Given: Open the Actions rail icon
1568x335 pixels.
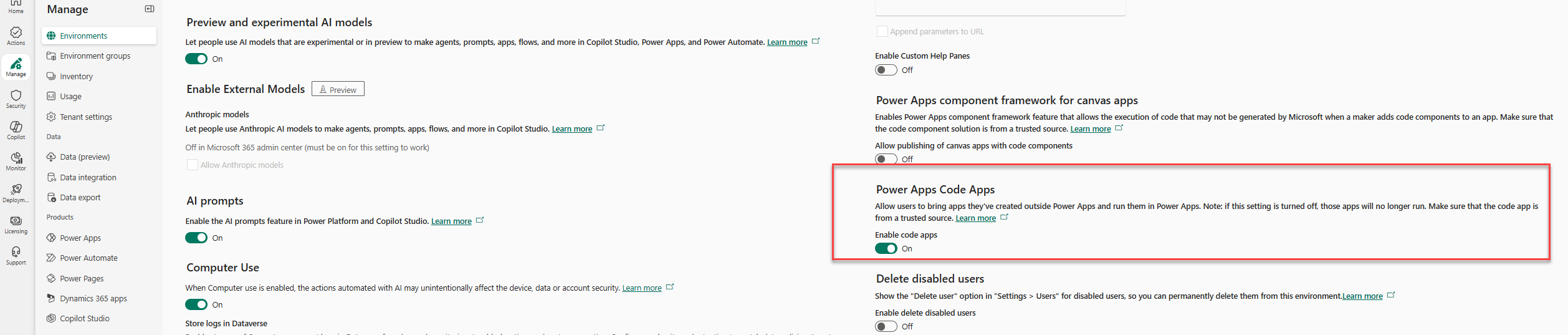Looking at the screenshot, I should pyautogui.click(x=16, y=36).
